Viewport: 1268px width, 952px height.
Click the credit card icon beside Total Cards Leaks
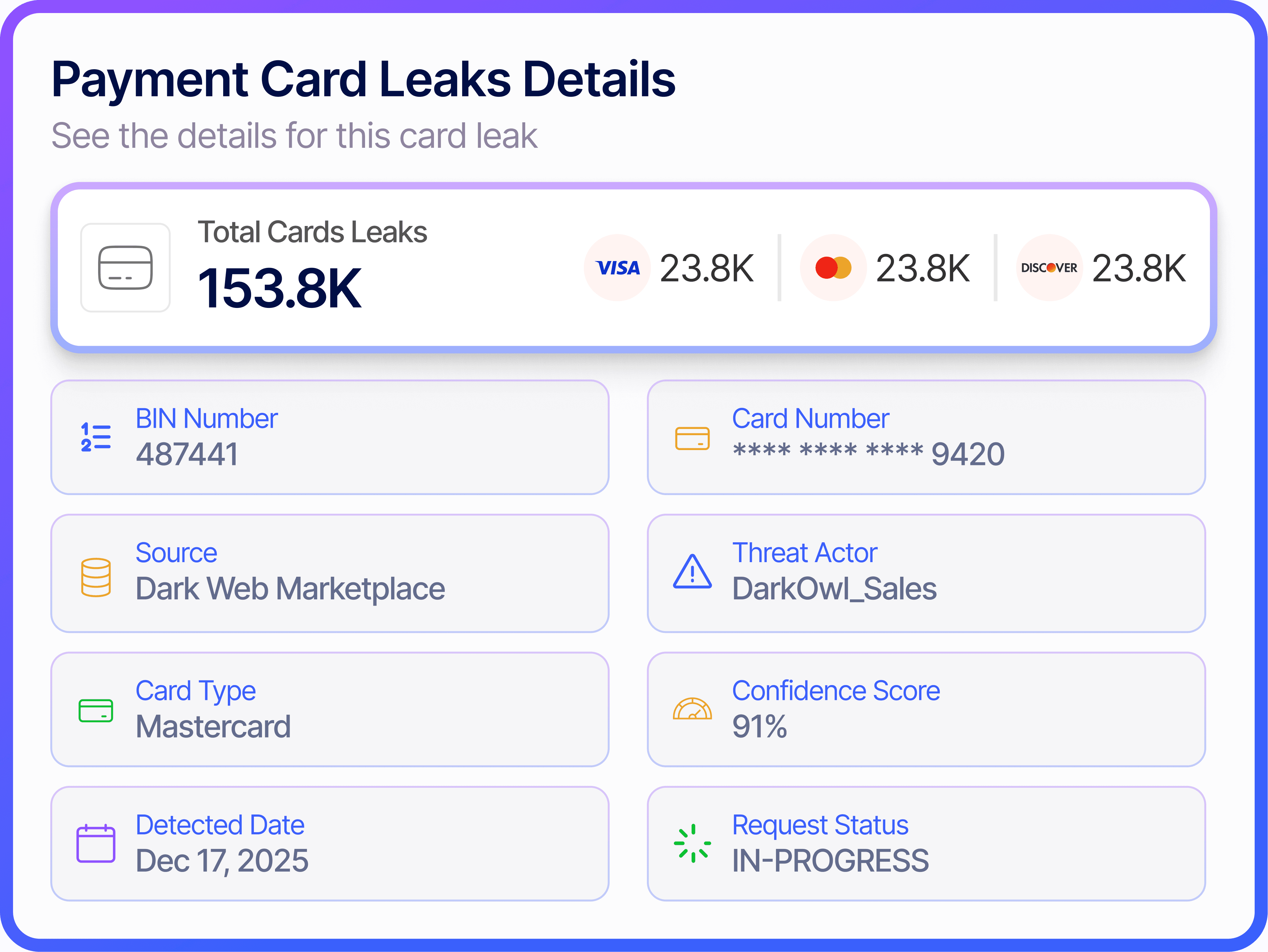[x=125, y=268]
